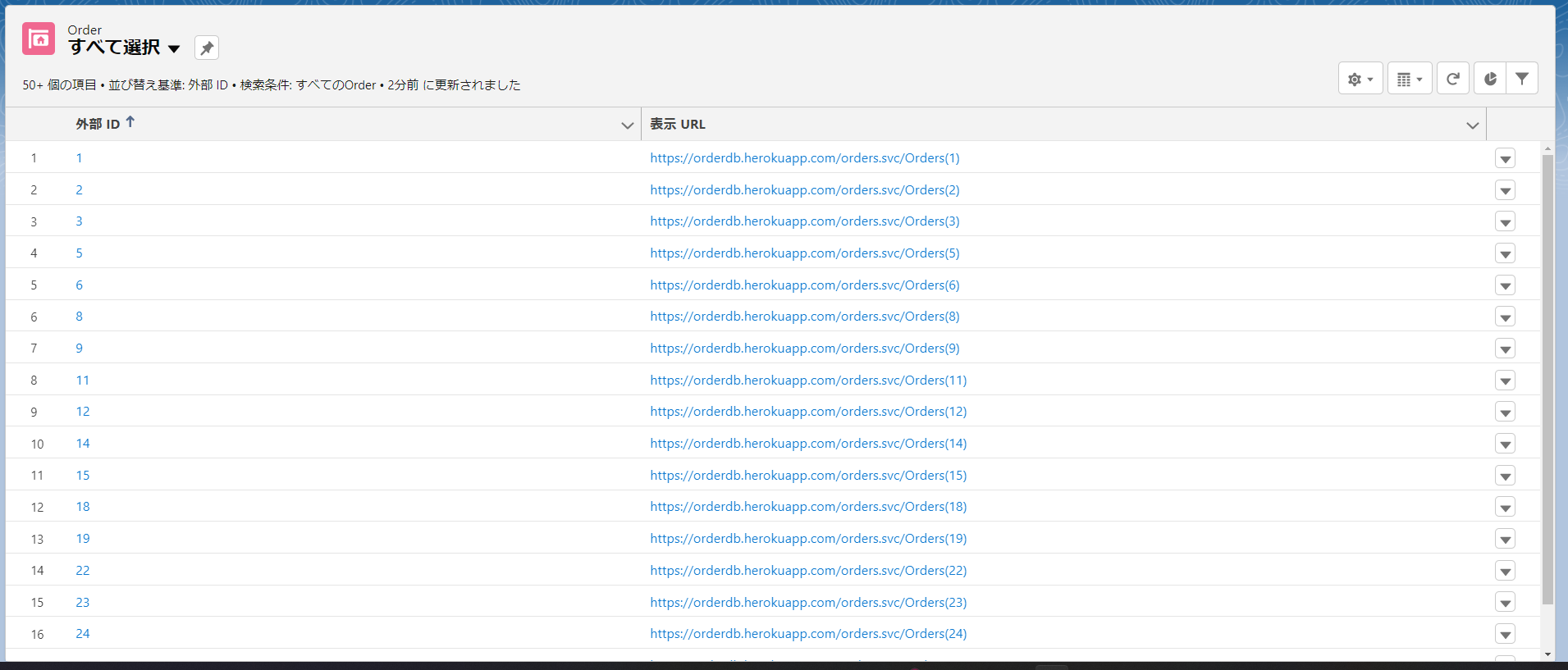Viewport: 1568px width, 670px height.
Task: Open order record with external ID 11
Action: coord(83,381)
